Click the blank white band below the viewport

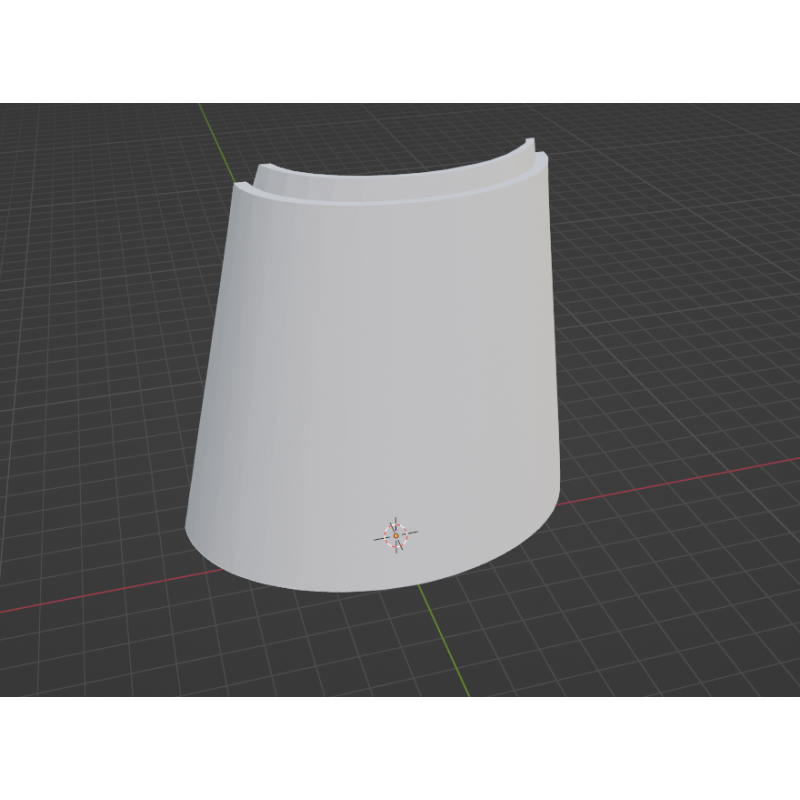tap(400, 750)
